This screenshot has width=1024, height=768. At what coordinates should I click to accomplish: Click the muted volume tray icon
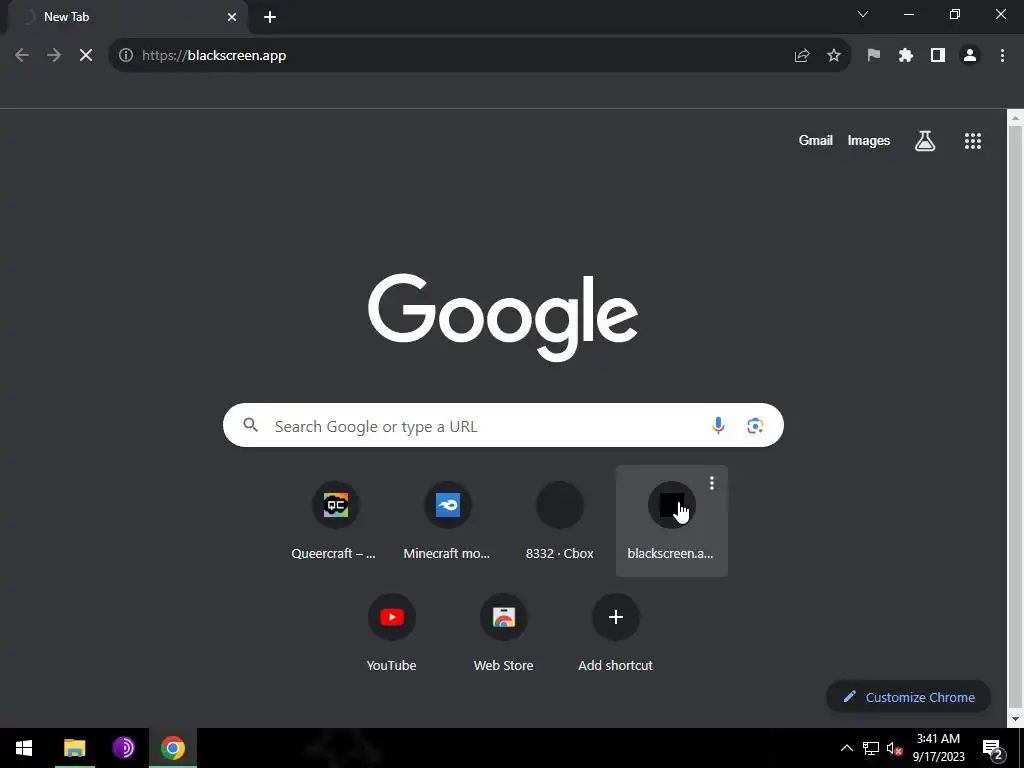(x=894, y=748)
